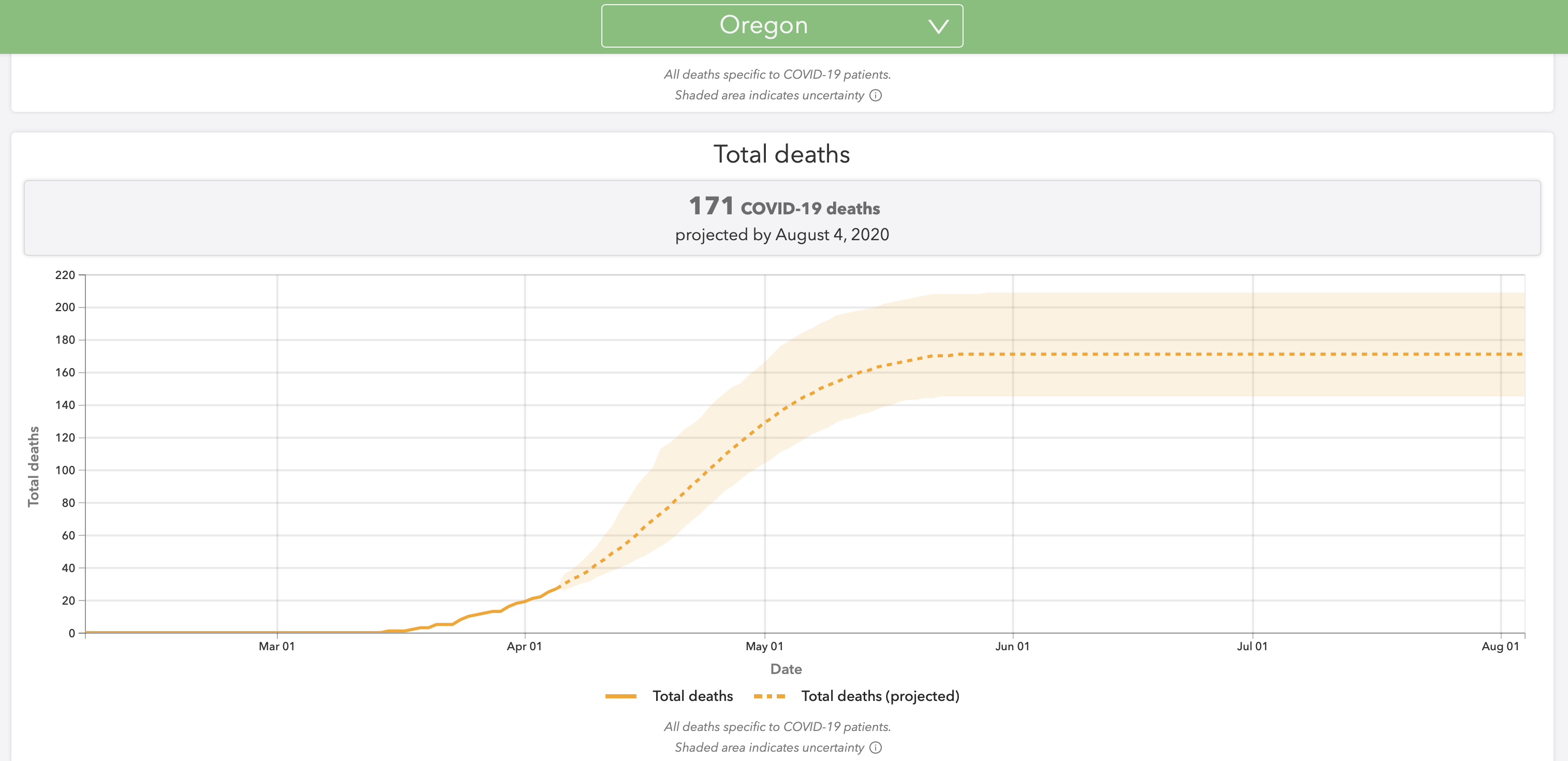This screenshot has width=1568, height=761.
Task: Click the upper uncertainty info icon
Action: pos(875,95)
